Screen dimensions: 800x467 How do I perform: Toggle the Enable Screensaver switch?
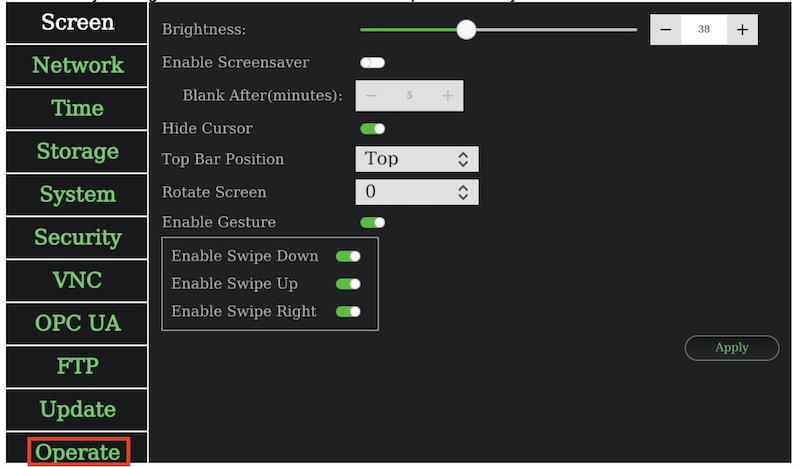click(372, 63)
